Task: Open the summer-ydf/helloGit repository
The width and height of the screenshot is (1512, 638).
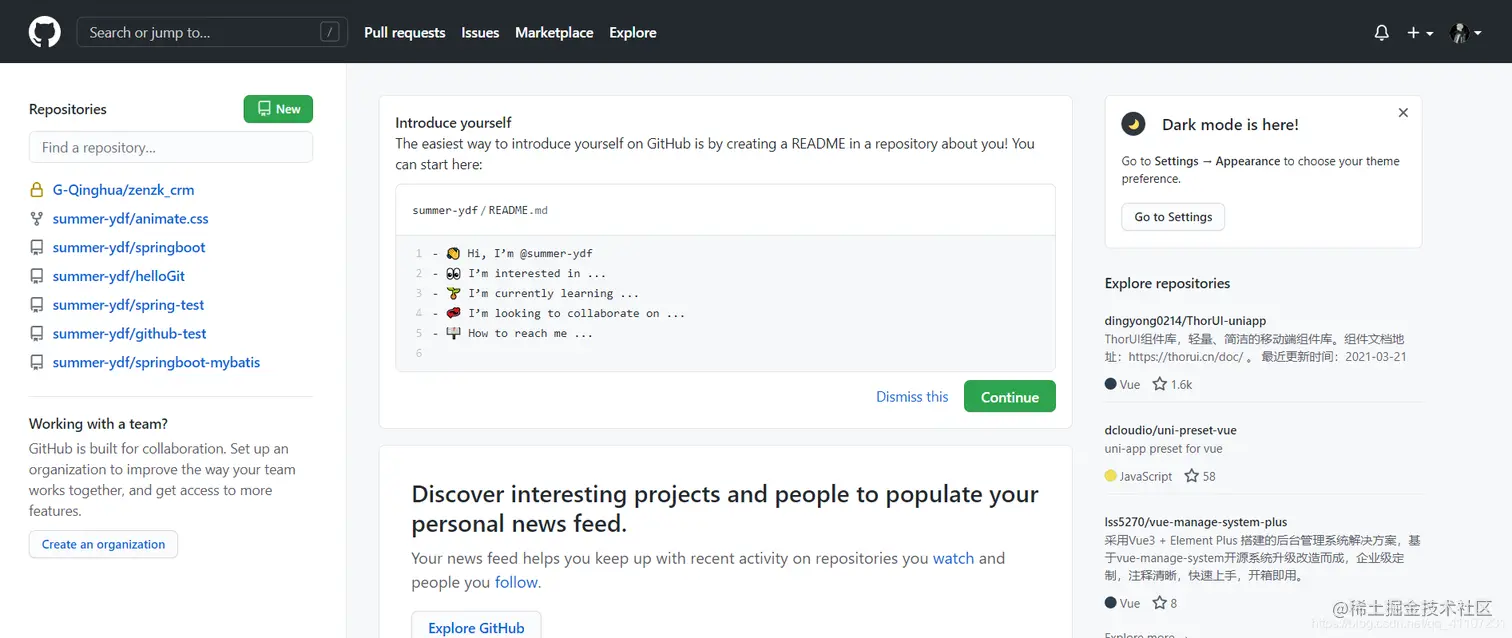Action: (x=119, y=276)
